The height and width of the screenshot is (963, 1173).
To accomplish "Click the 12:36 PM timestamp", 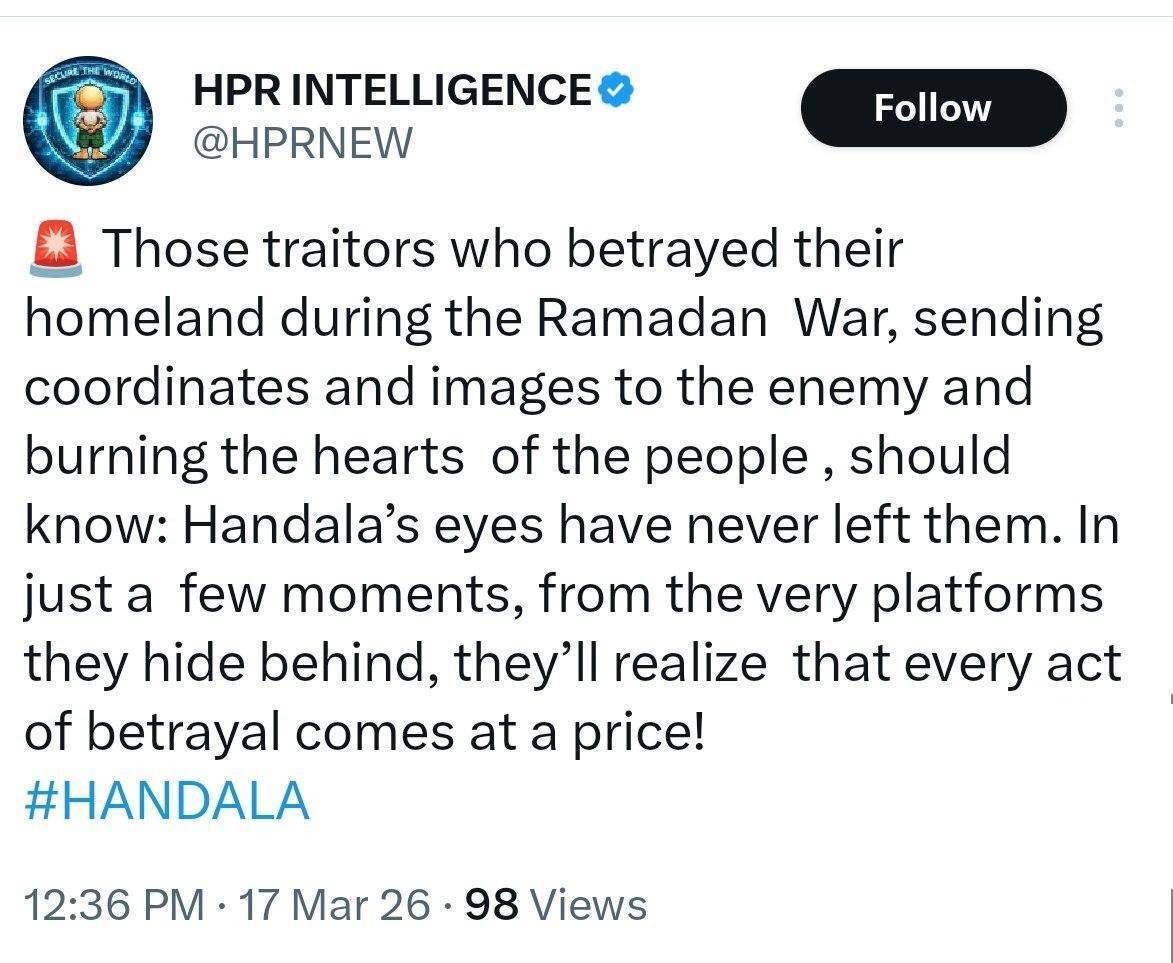I will [111, 906].
